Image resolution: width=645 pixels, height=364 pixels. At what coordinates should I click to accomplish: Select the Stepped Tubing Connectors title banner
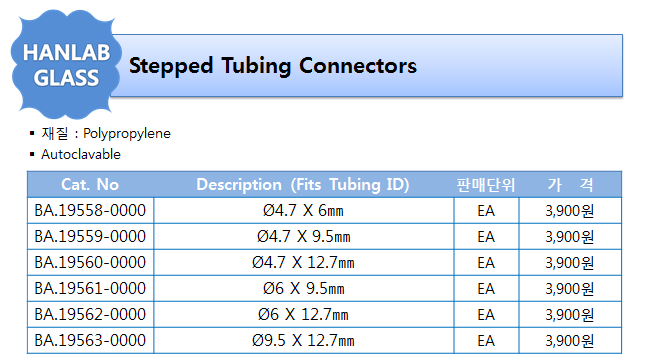click(x=366, y=66)
